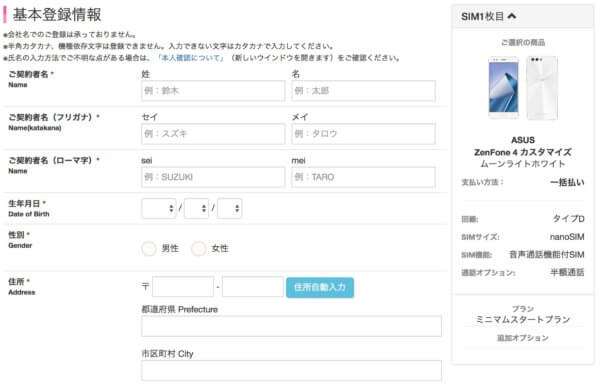Click the nanoSIM size value
The height and width of the screenshot is (391, 600).
click(x=567, y=237)
